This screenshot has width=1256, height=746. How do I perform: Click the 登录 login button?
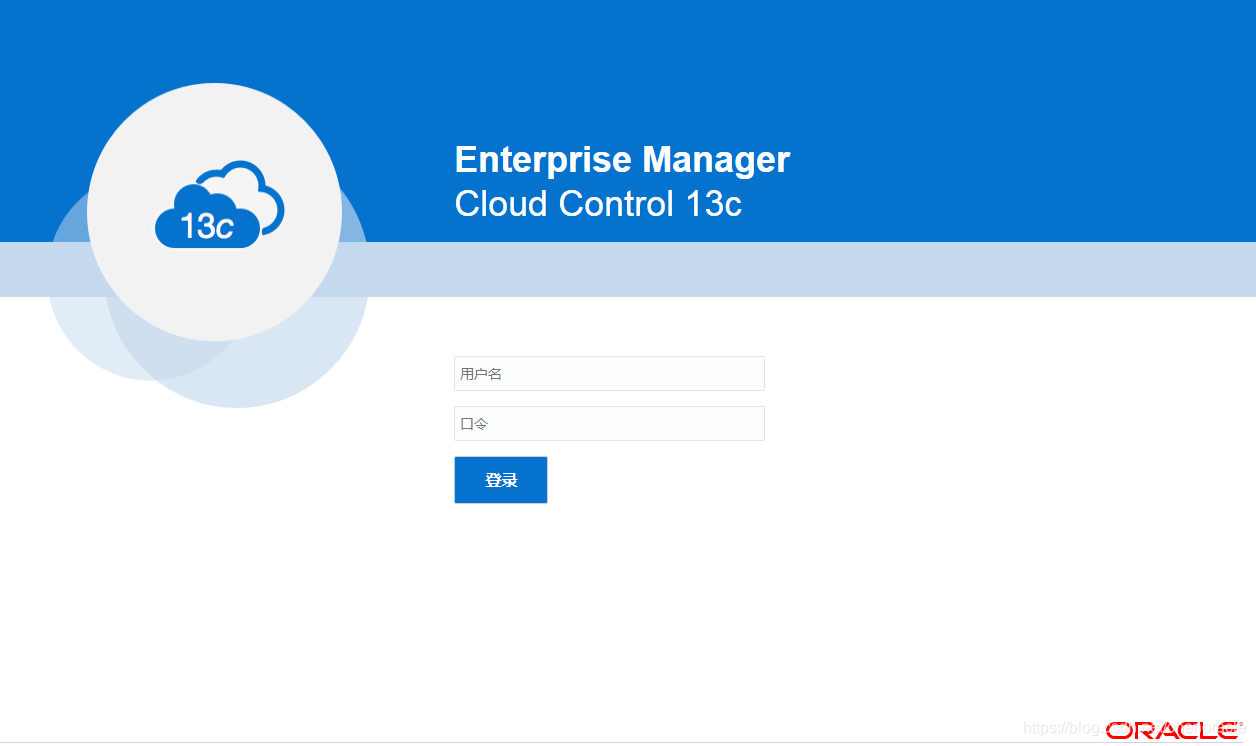tap(500, 480)
